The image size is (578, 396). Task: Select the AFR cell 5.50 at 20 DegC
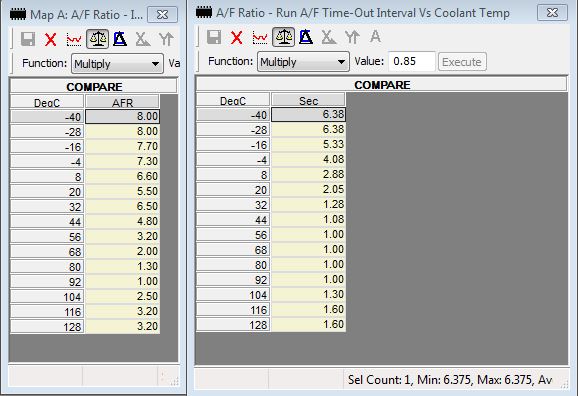click(122, 192)
